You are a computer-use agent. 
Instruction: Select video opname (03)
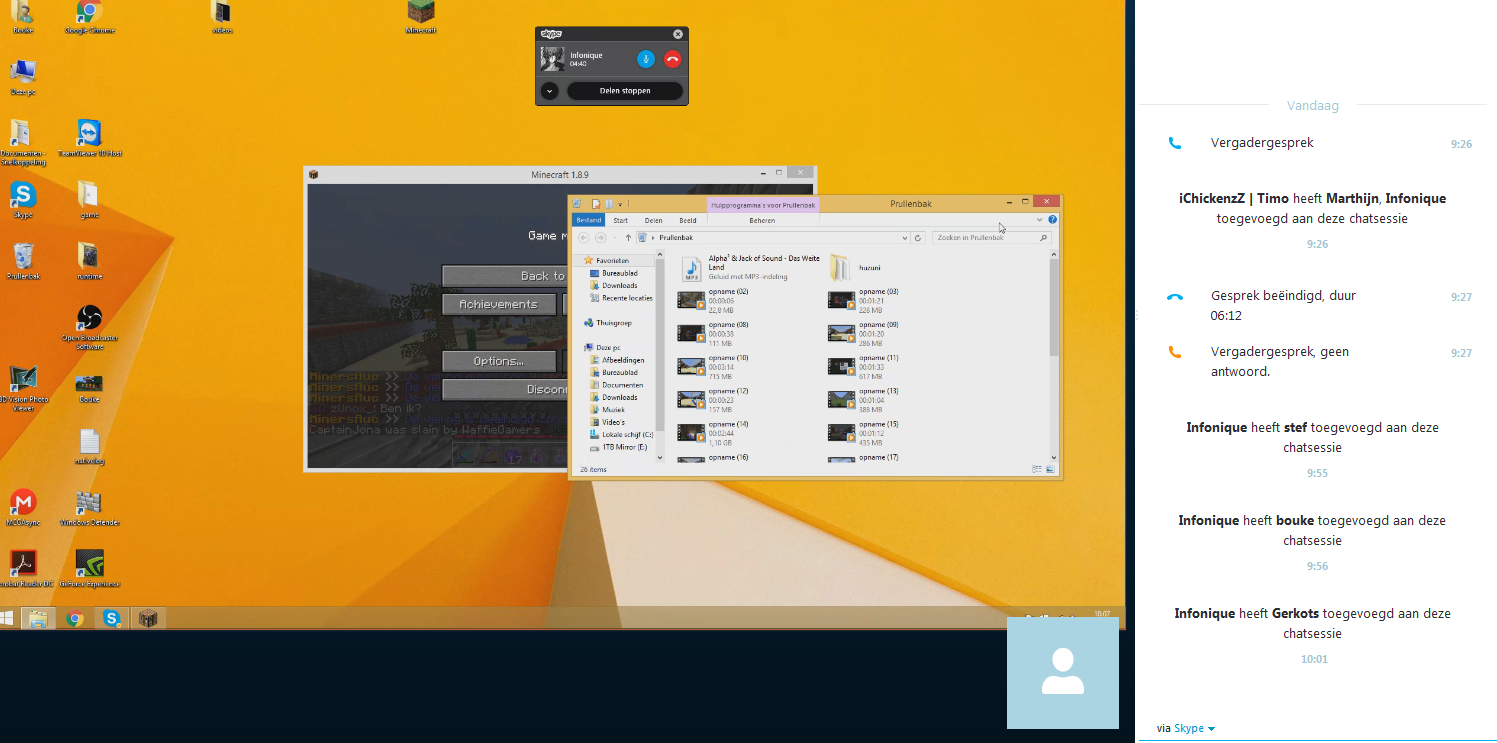point(864,300)
